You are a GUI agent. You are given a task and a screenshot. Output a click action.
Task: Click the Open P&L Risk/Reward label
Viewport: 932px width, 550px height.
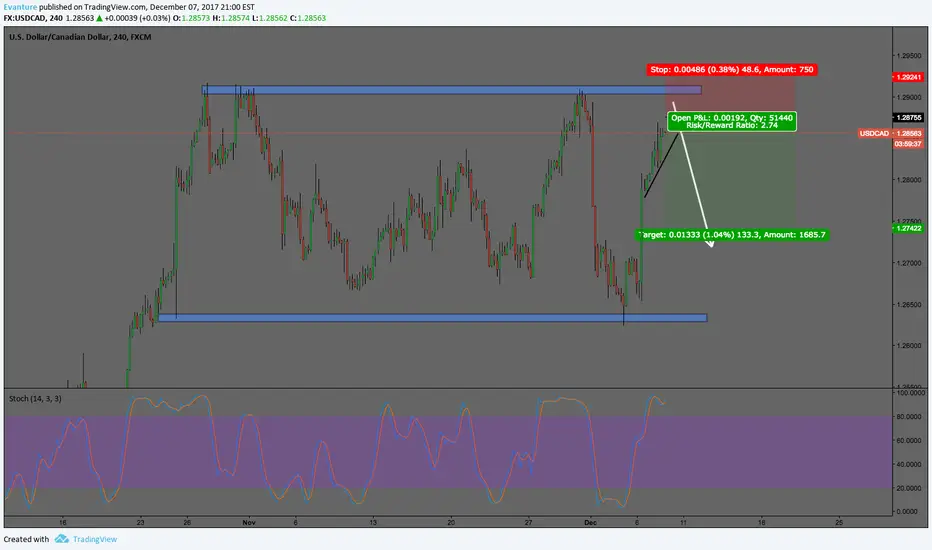click(x=732, y=121)
